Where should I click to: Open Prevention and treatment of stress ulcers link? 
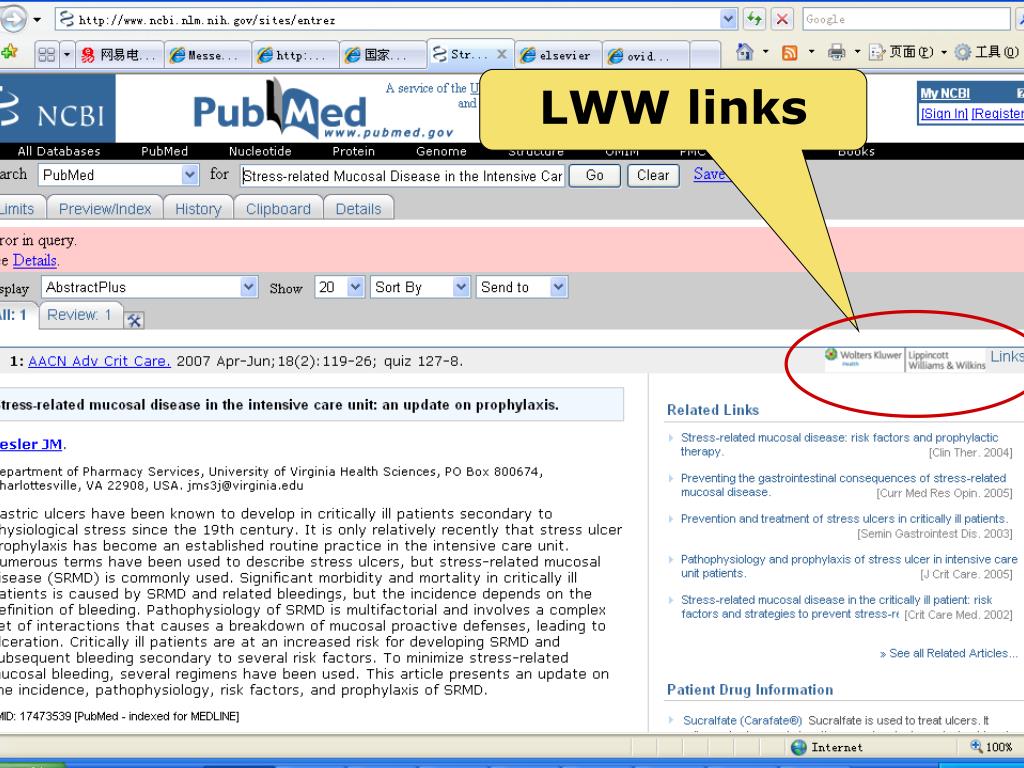click(844, 519)
